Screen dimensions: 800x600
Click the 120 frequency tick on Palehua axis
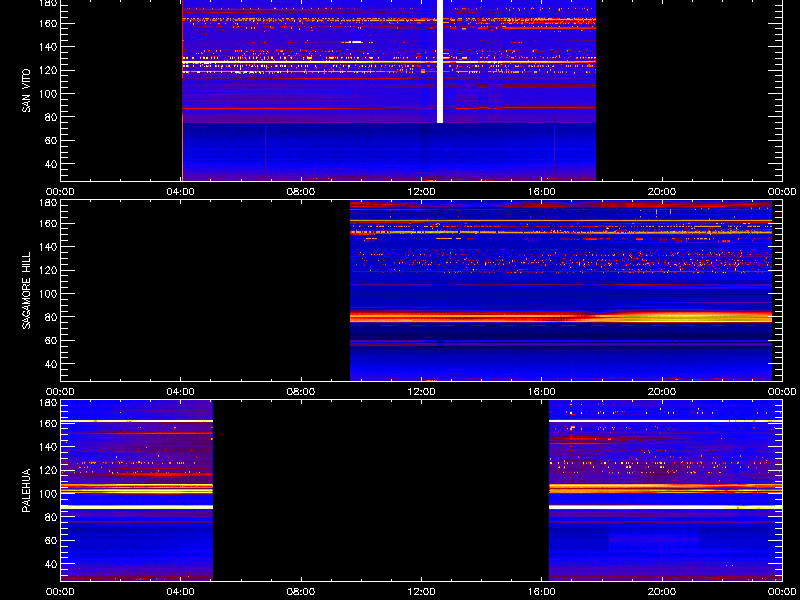[x=49, y=470]
